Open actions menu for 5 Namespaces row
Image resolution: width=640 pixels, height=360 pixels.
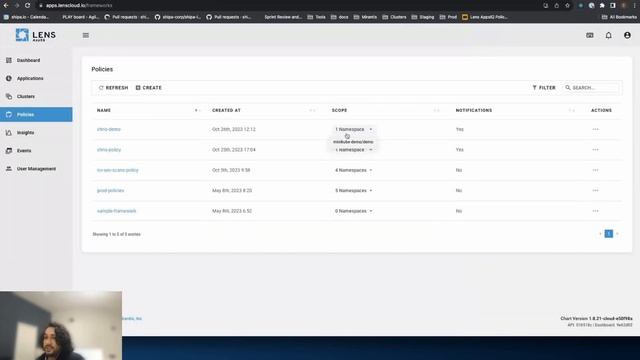[x=595, y=190]
